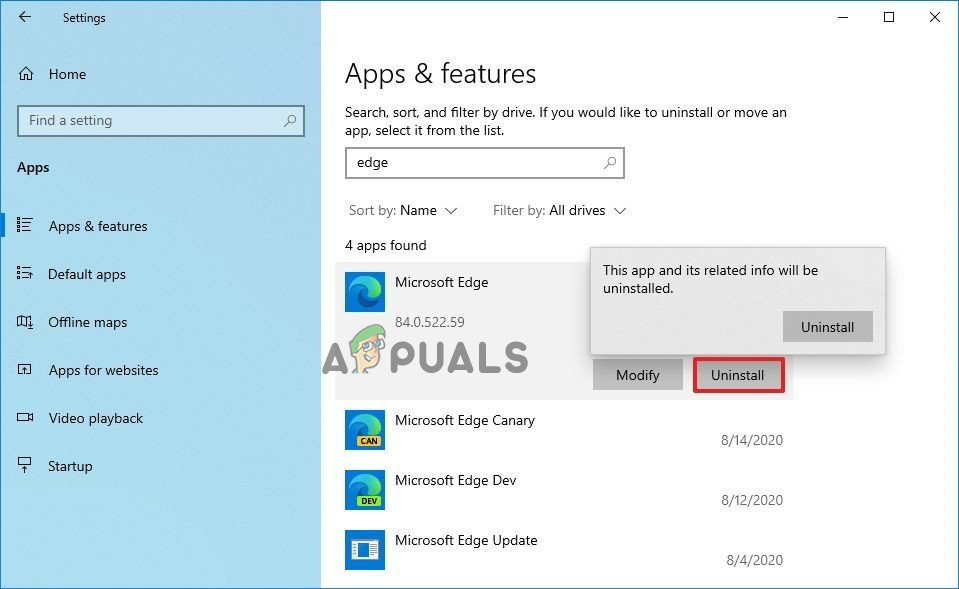959x589 pixels.
Task: Open Video playback page
Action: tap(95, 418)
